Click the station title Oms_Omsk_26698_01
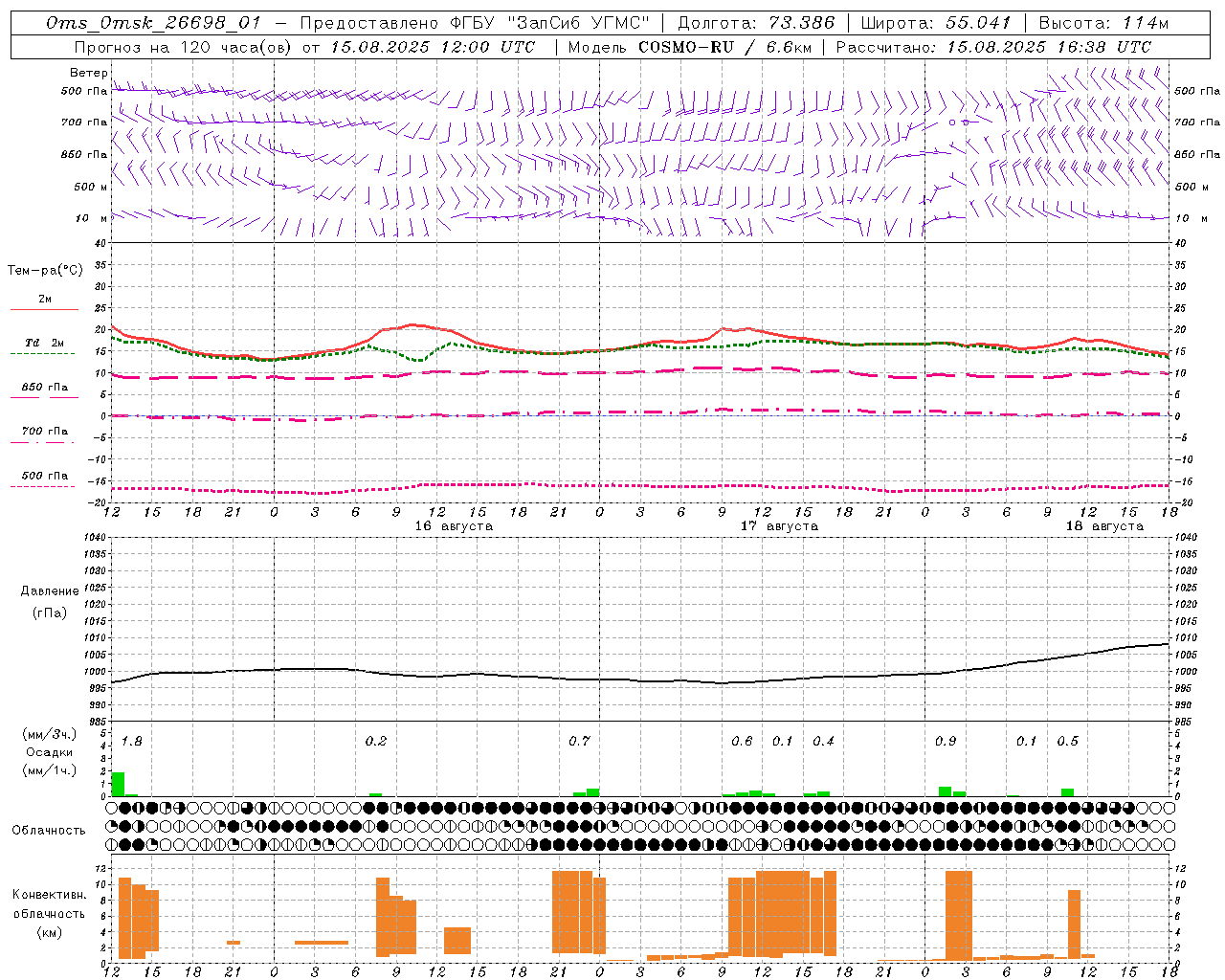Screen dimensions: 1225x980 [152, 23]
